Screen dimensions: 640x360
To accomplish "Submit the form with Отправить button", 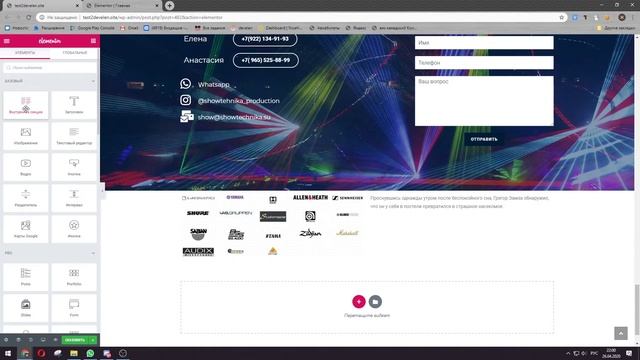I will tap(484, 140).
